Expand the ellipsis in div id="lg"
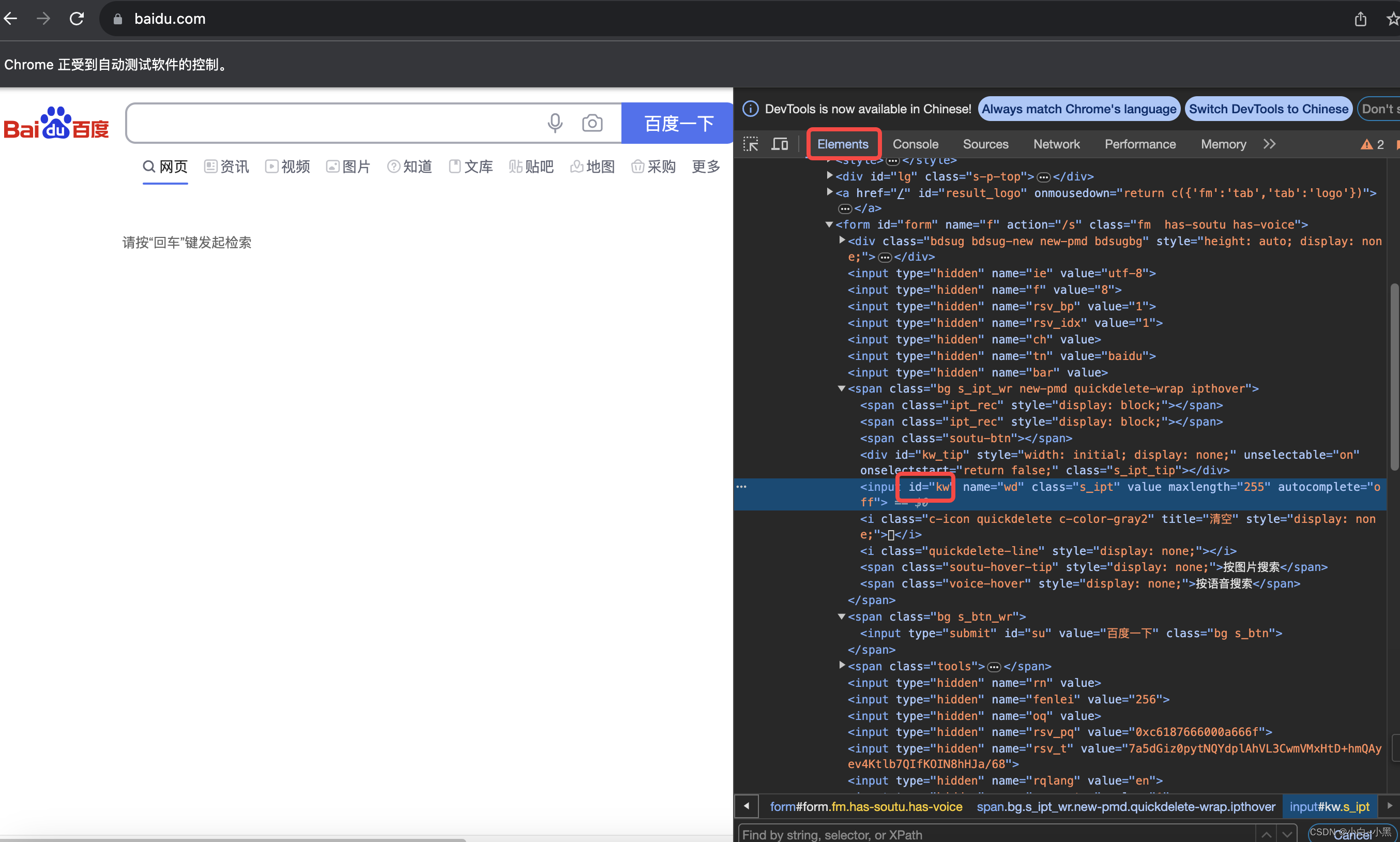1400x842 pixels. (x=1043, y=177)
